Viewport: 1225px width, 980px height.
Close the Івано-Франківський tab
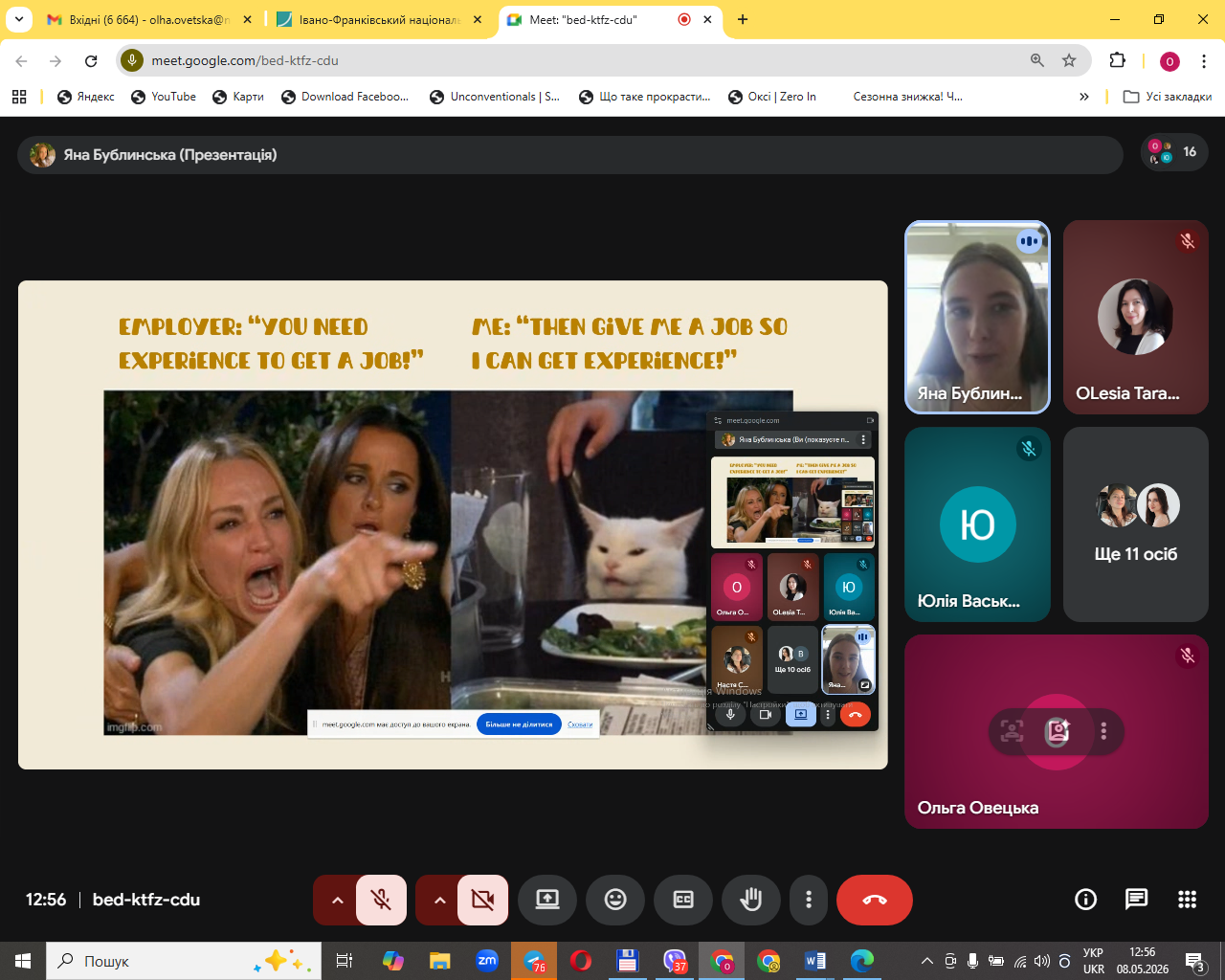click(478, 19)
